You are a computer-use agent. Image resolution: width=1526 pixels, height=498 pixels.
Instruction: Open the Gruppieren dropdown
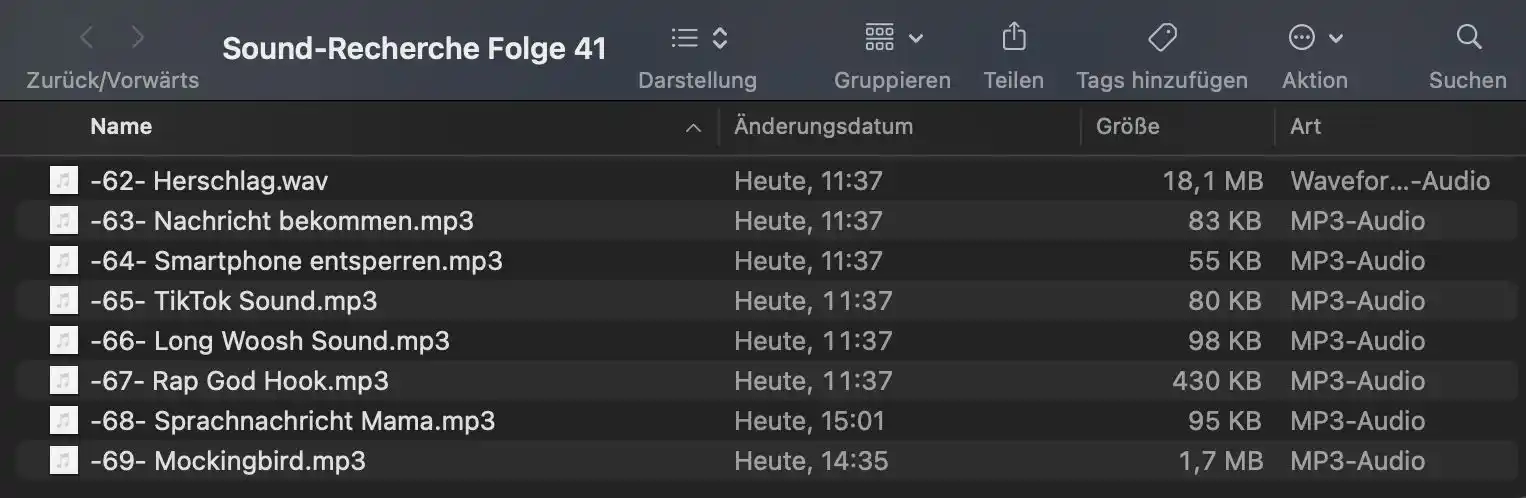tap(894, 38)
